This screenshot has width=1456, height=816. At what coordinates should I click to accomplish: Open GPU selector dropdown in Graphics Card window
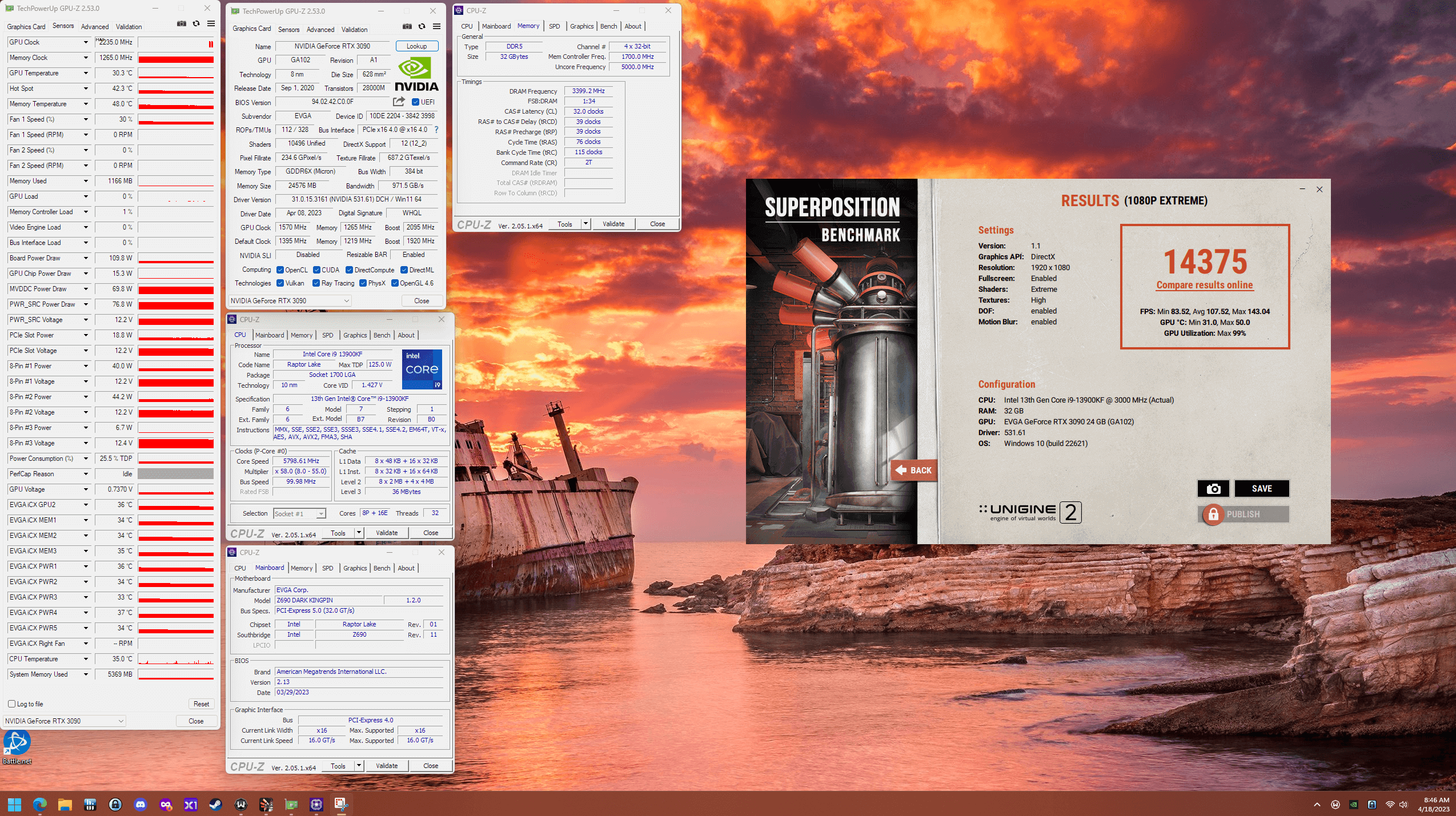(x=290, y=301)
